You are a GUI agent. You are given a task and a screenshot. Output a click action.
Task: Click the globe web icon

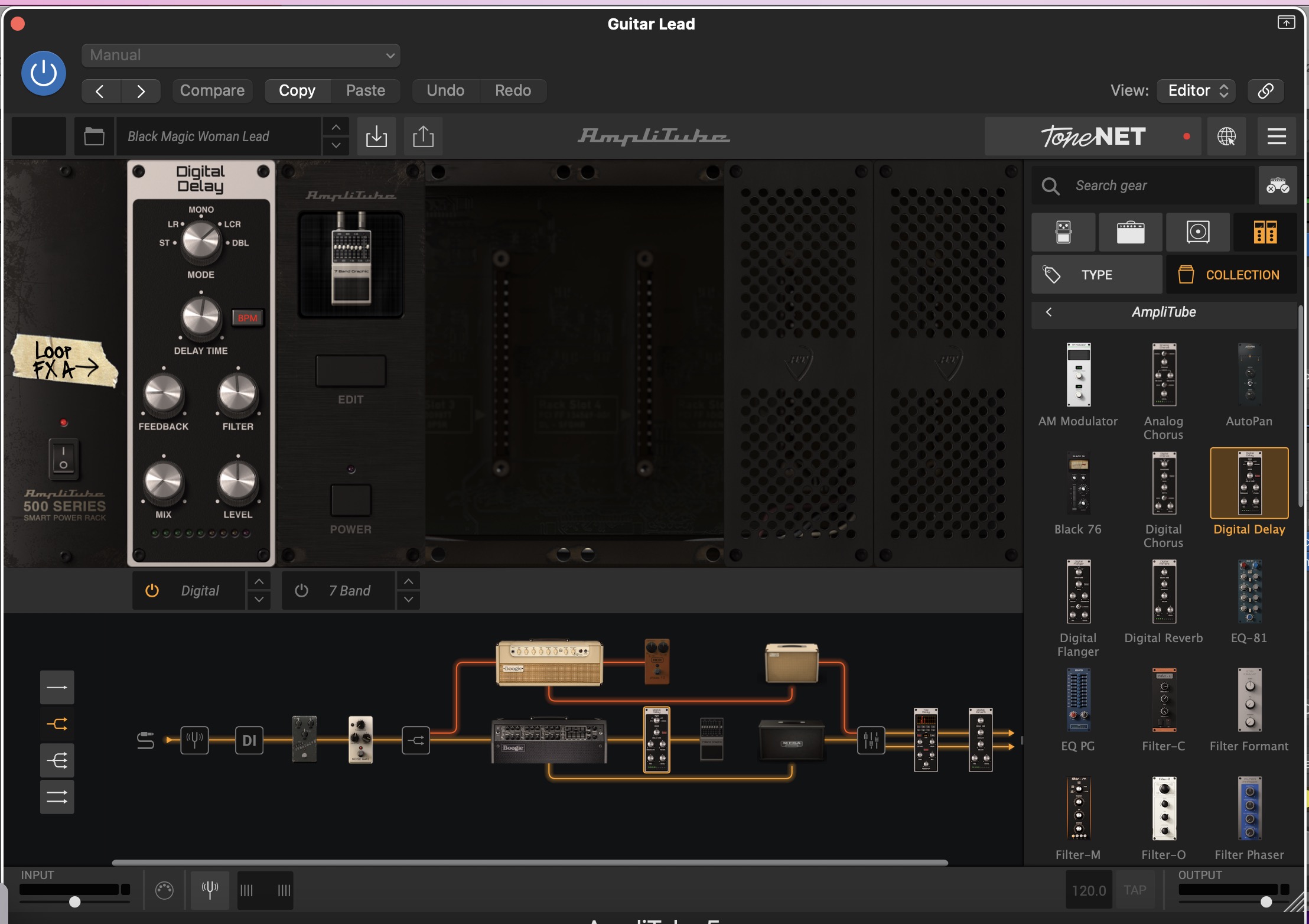click(x=1226, y=136)
